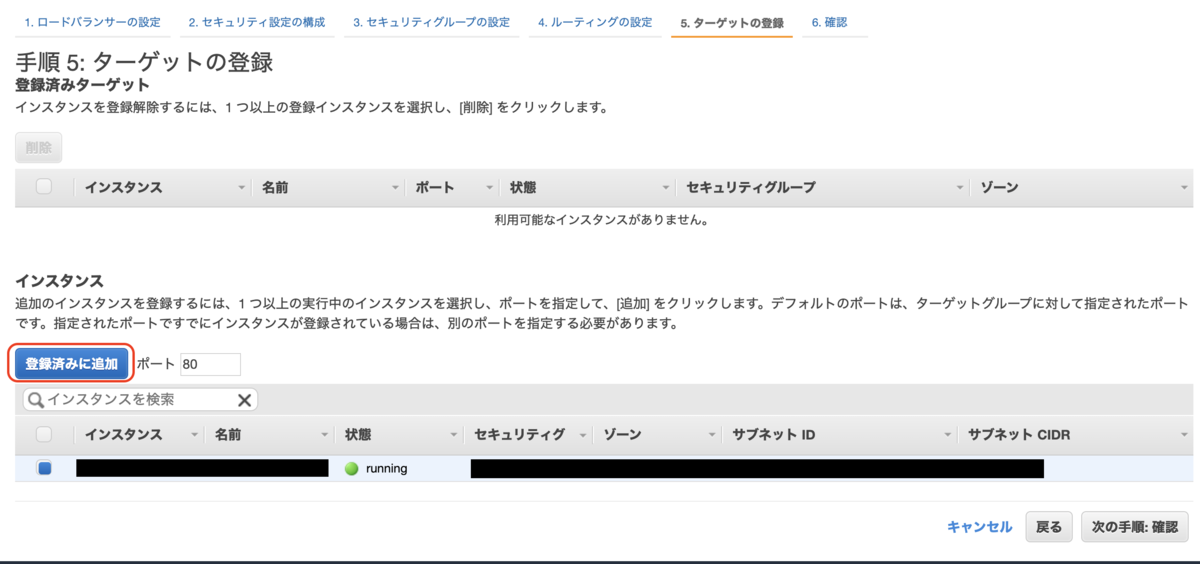Open インスタンス column menu in registered targets
Screen dimensions: 1200x564
(242, 188)
